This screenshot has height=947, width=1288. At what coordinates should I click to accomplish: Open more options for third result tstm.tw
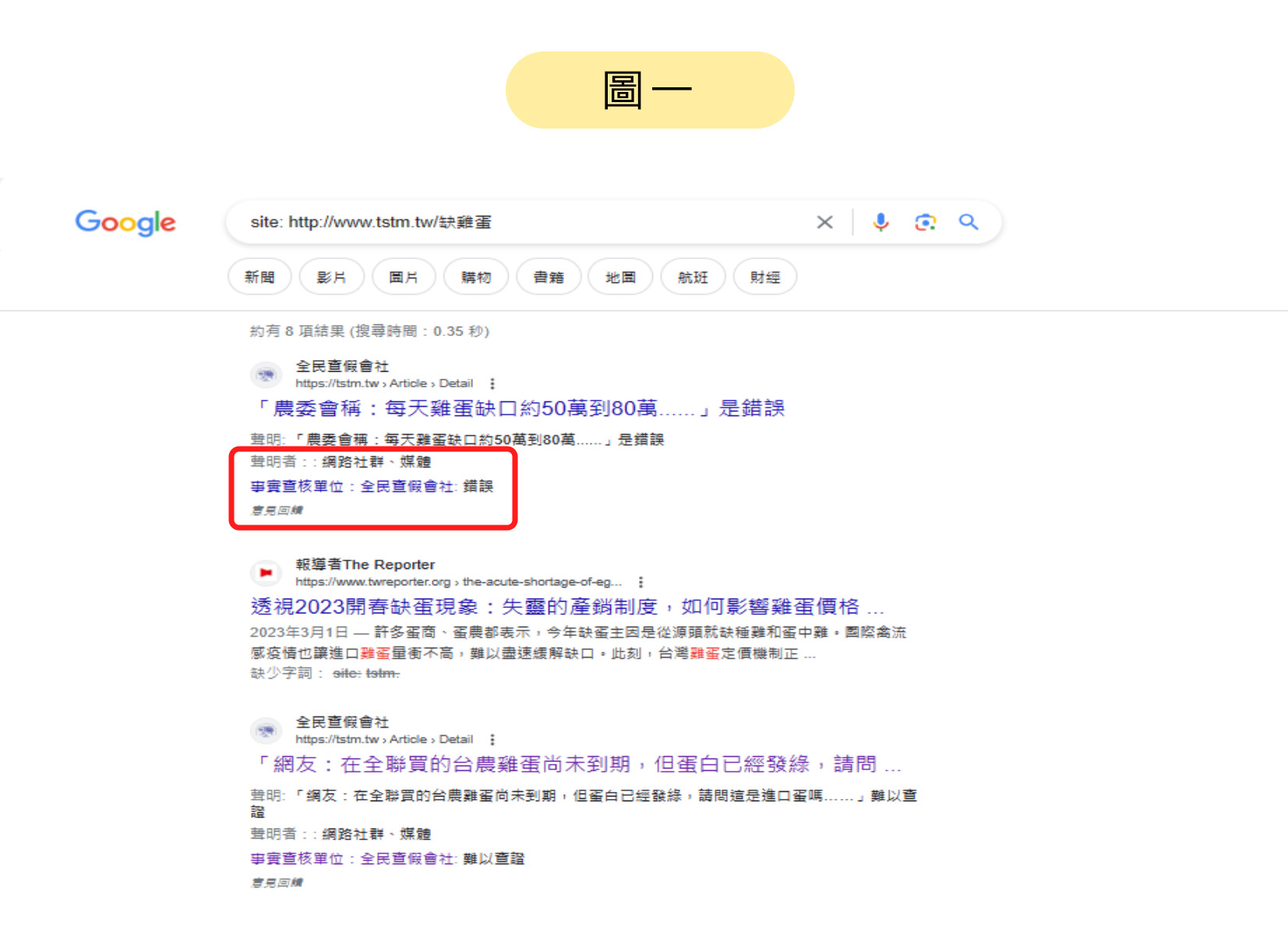(x=492, y=740)
